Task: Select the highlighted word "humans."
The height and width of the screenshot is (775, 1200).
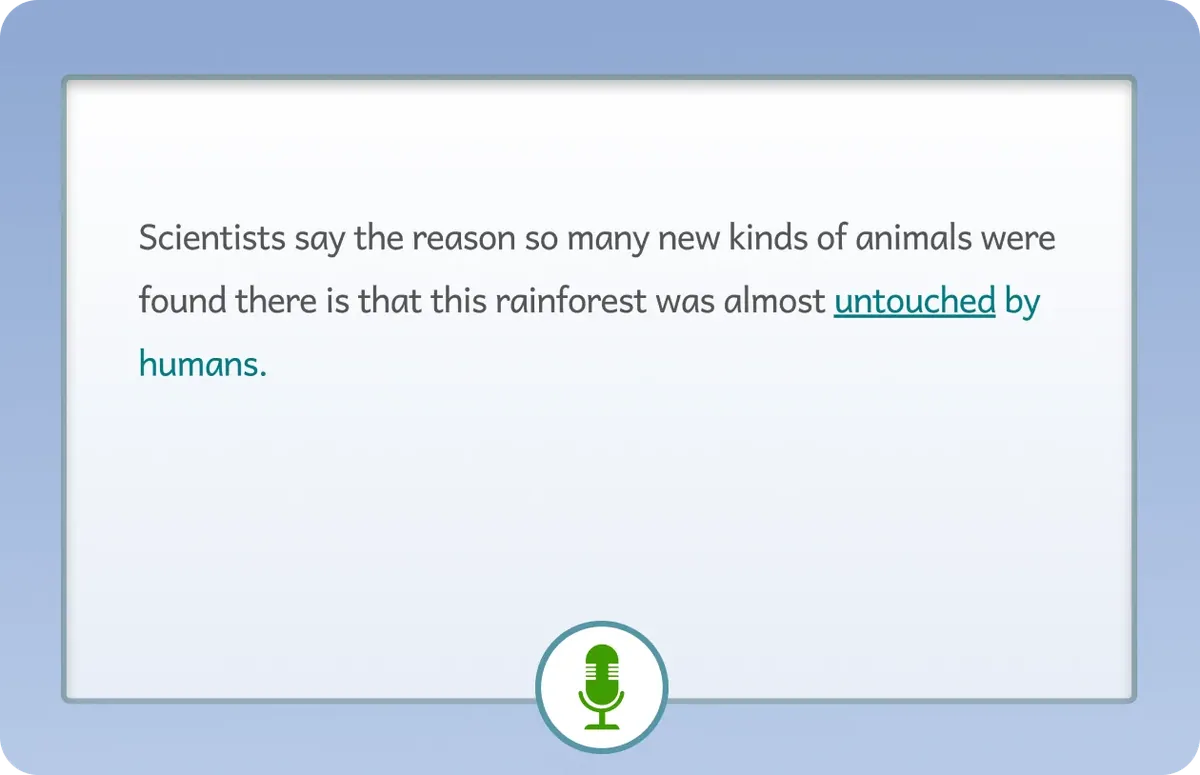Action: click(203, 364)
